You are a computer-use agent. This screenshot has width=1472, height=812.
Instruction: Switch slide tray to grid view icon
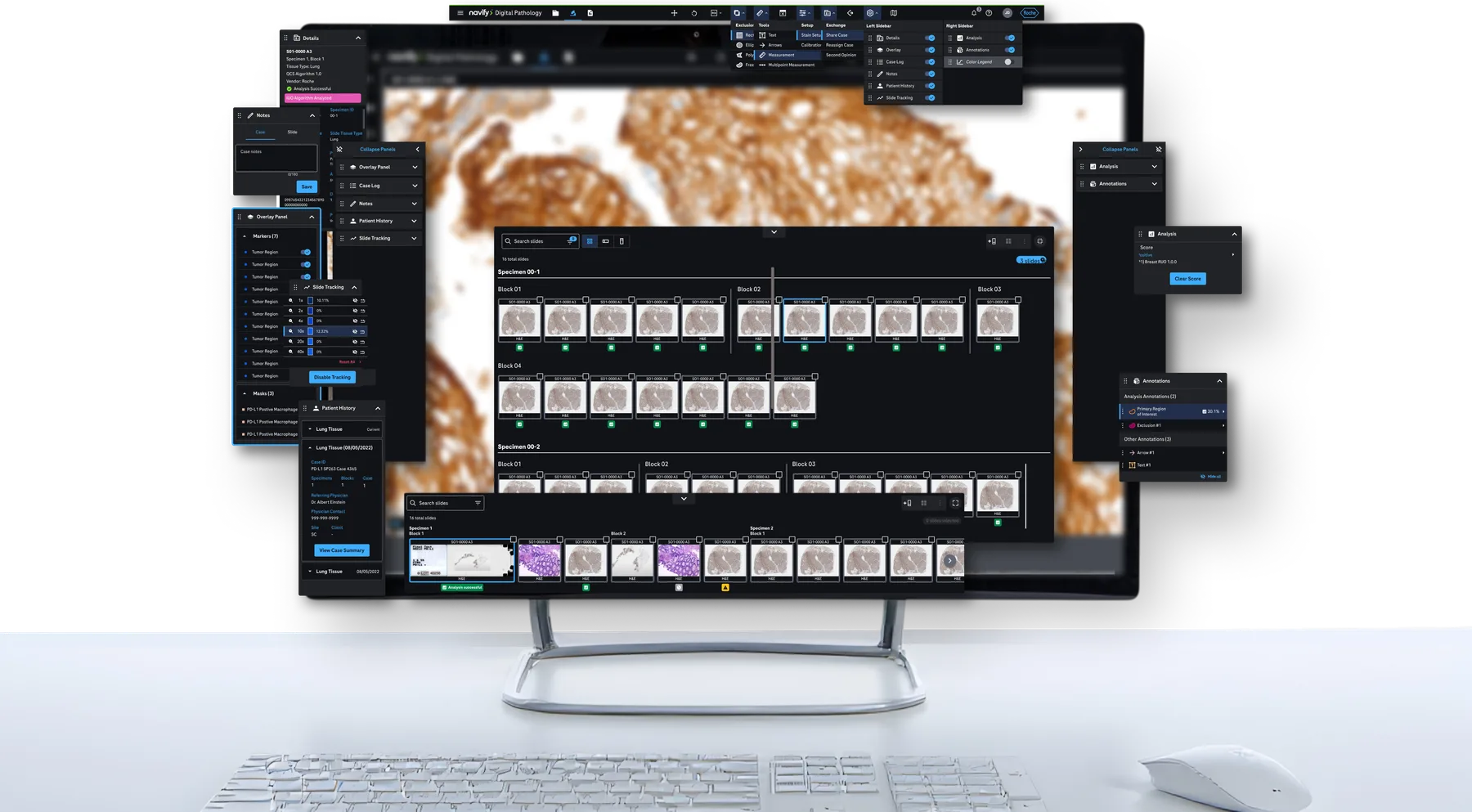tap(590, 241)
